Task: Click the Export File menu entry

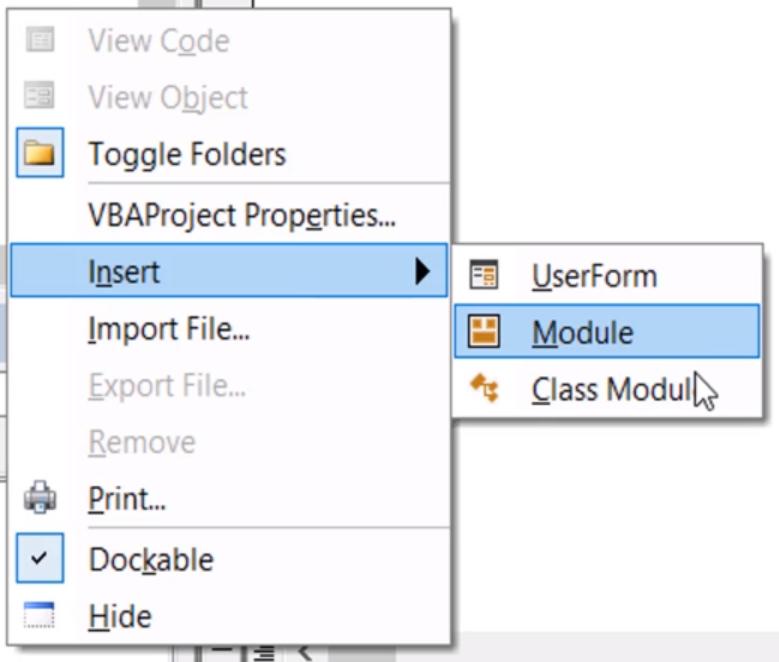Action: point(167,385)
